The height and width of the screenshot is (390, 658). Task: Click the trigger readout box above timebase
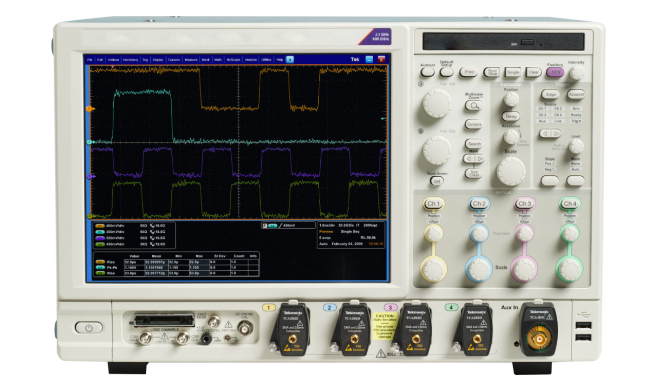click(x=288, y=226)
